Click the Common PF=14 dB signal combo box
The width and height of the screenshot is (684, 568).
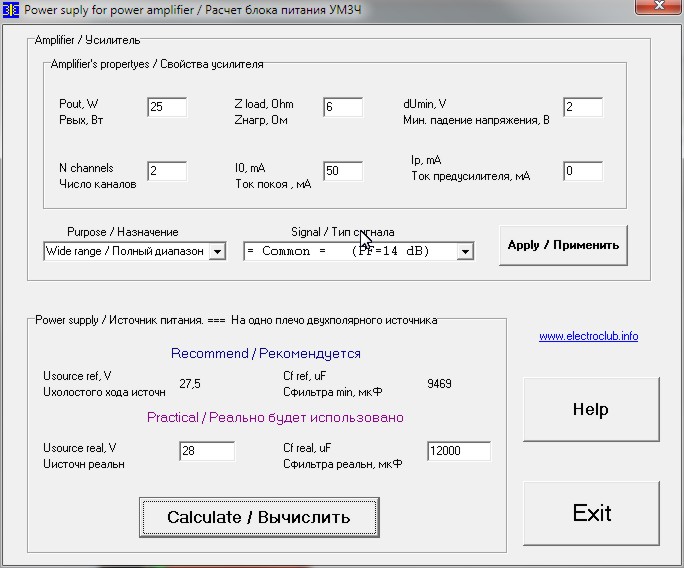(x=359, y=251)
